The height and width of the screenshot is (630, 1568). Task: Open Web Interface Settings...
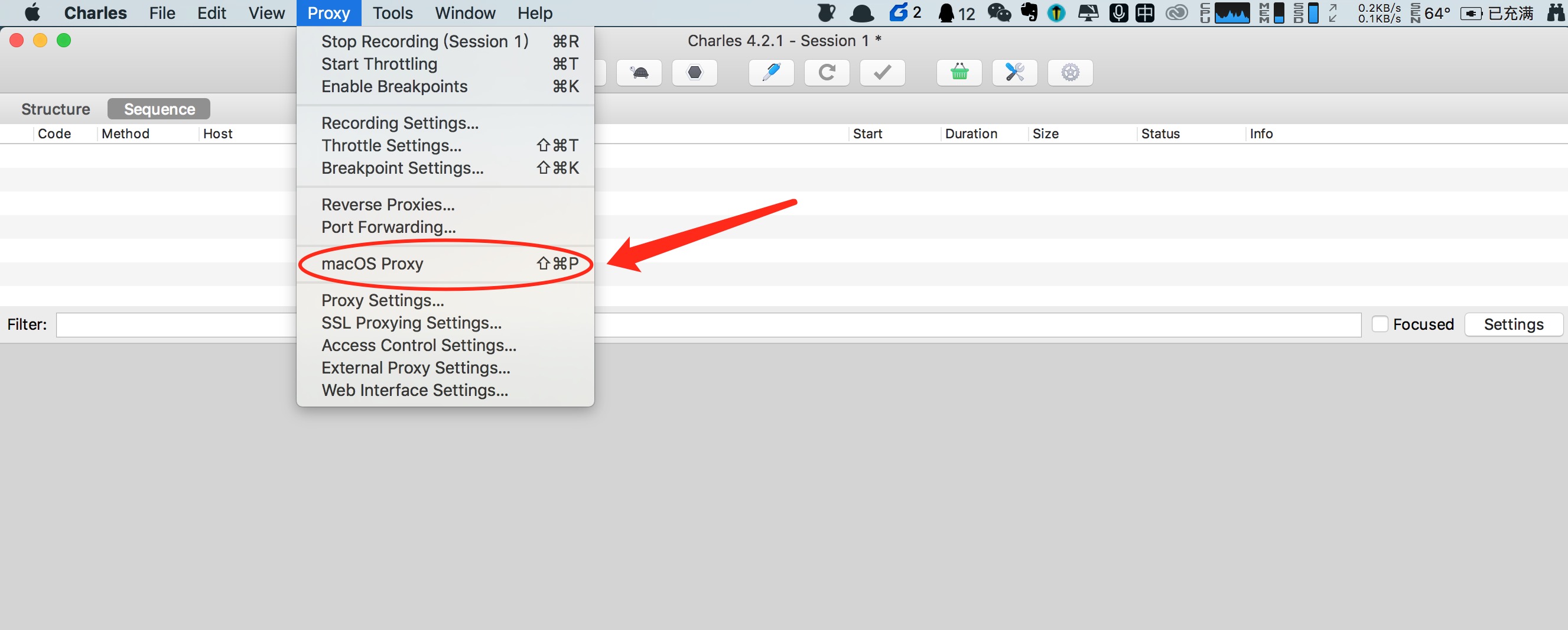tap(445, 390)
